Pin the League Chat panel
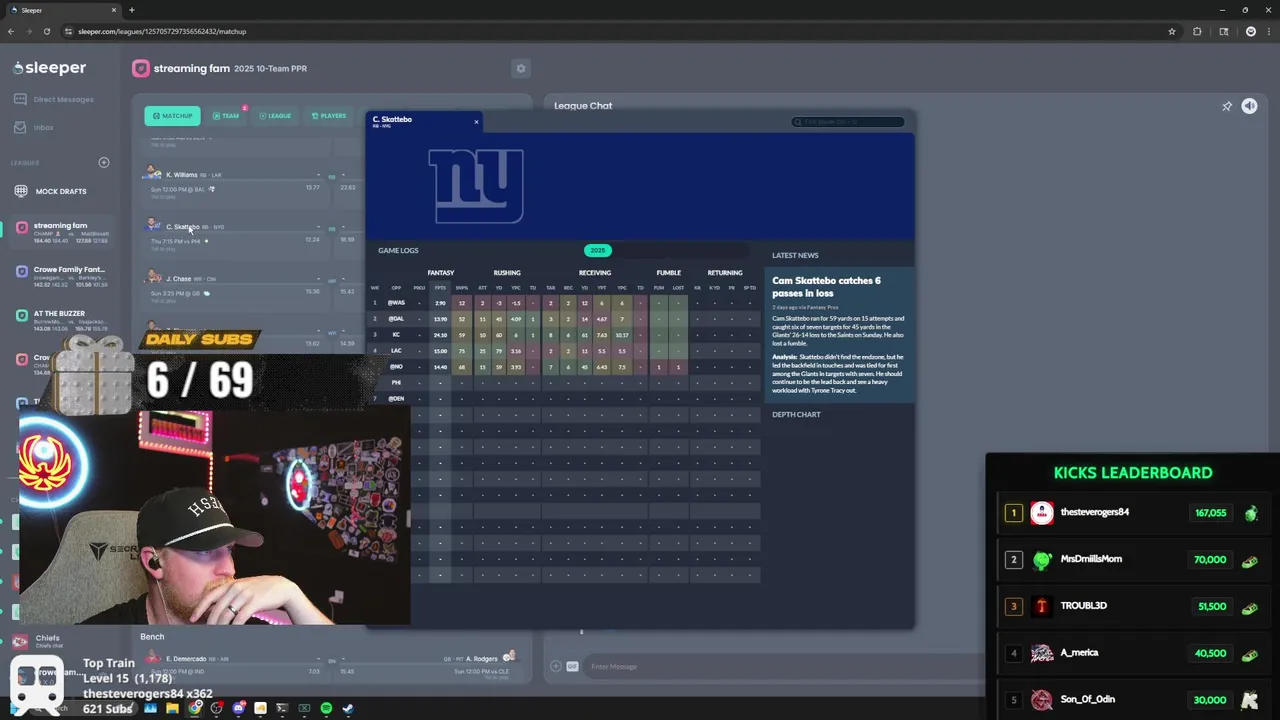This screenshot has width=1280, height=720. click(x=1227, y=106)
